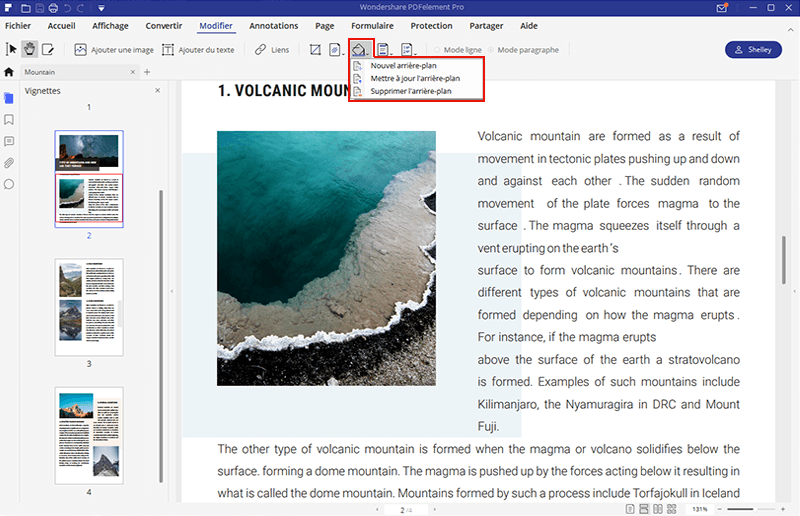
Task: Open the Aide tab
Action: pyautogui.click(x=529, y=26)
